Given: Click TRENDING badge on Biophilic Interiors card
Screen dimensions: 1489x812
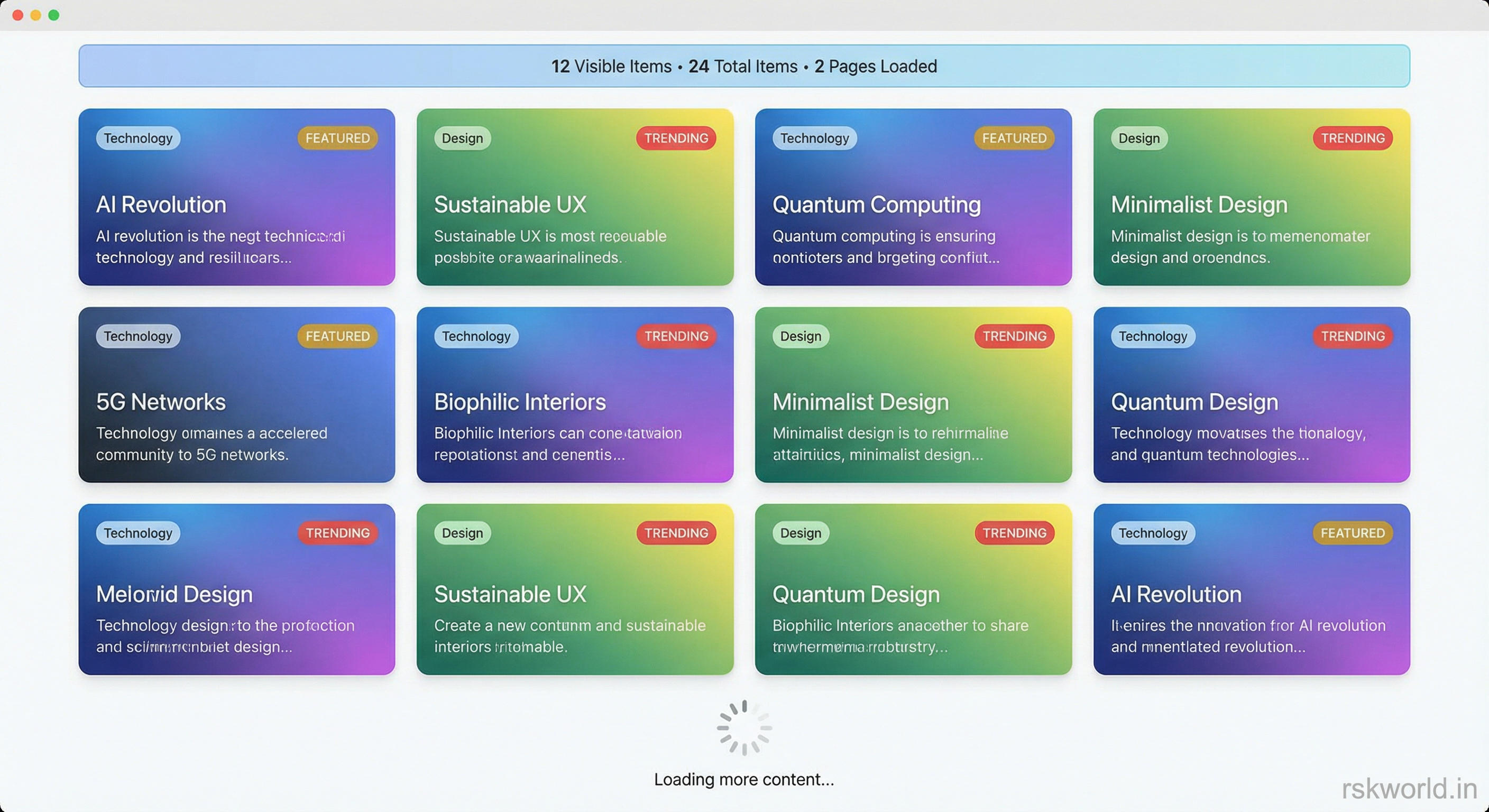Looking at the screenshot, I should 676,336.
